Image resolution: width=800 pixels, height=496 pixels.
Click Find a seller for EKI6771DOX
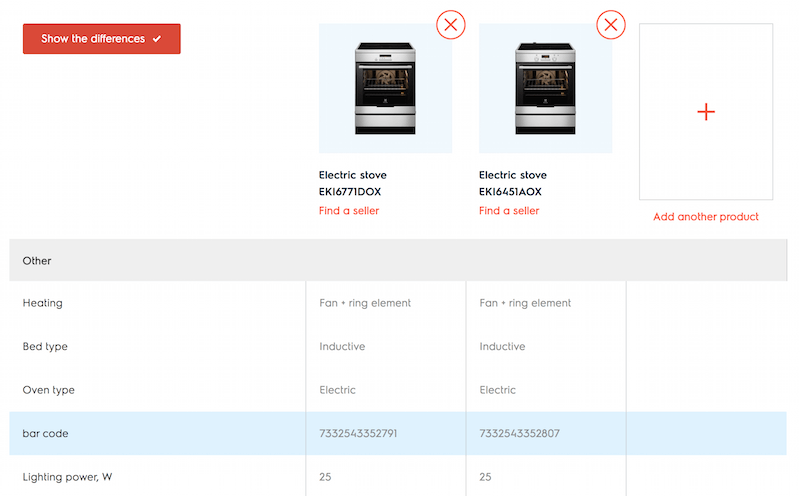[349, 211]
